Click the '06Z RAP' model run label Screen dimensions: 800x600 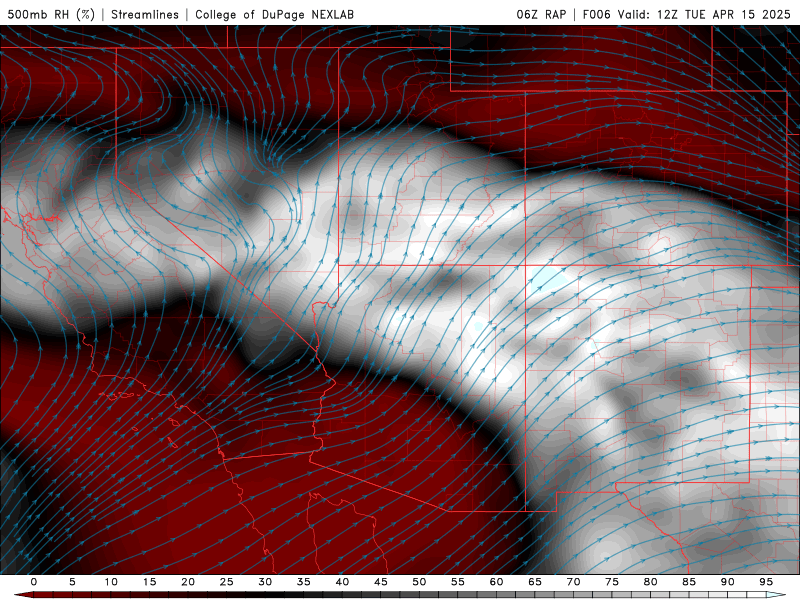(x=541, y=14)
